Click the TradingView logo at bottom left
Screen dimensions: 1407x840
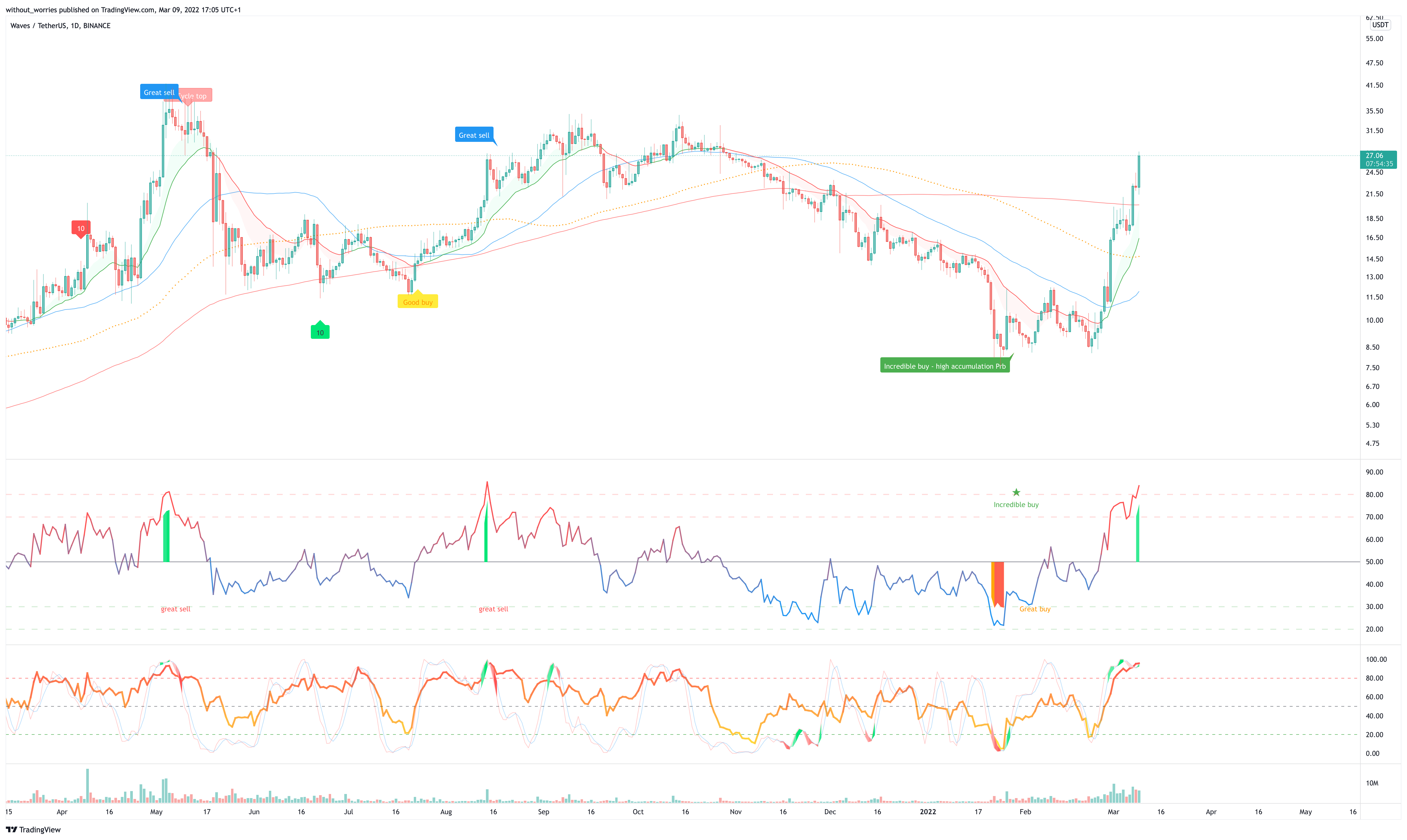[x=33, y=830]
